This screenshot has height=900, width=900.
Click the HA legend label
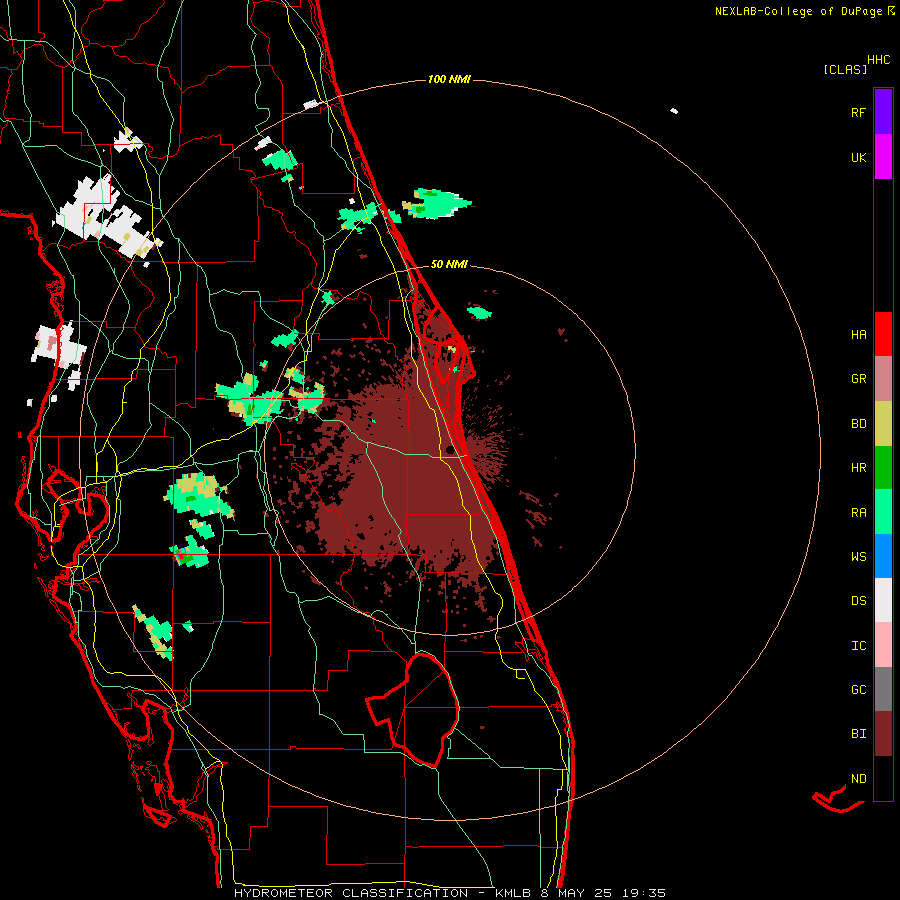tap(858, 335)
